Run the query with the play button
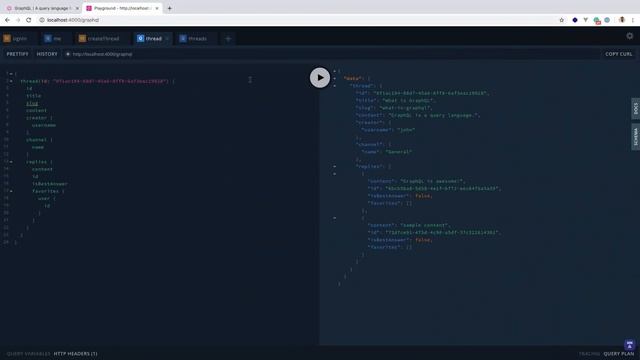 click(320, 78)
